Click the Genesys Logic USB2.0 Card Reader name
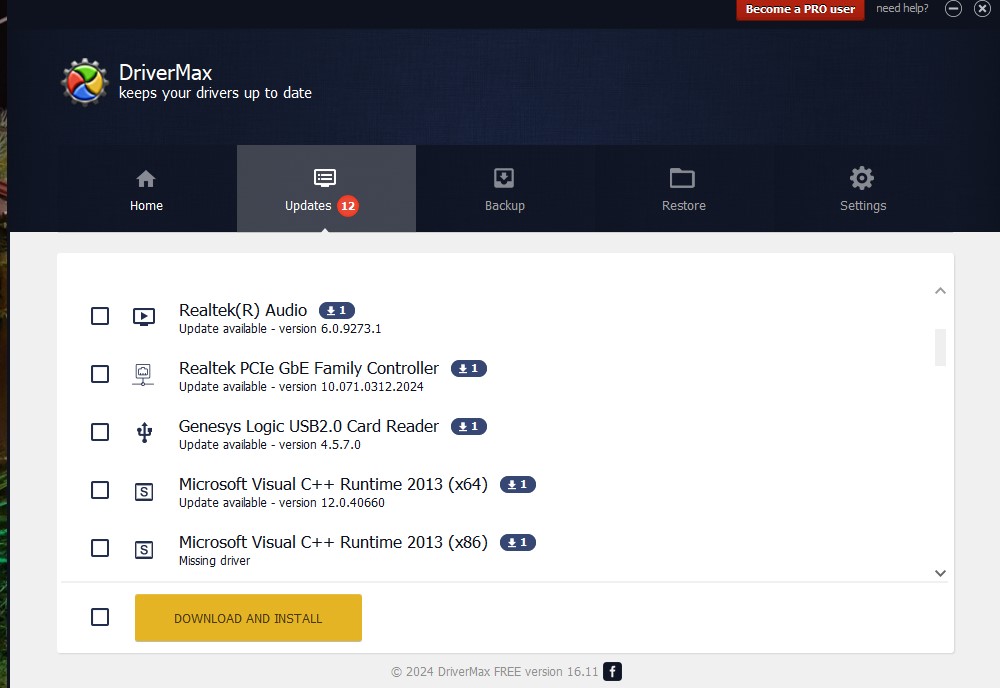1000x688 pixels. 309,427
